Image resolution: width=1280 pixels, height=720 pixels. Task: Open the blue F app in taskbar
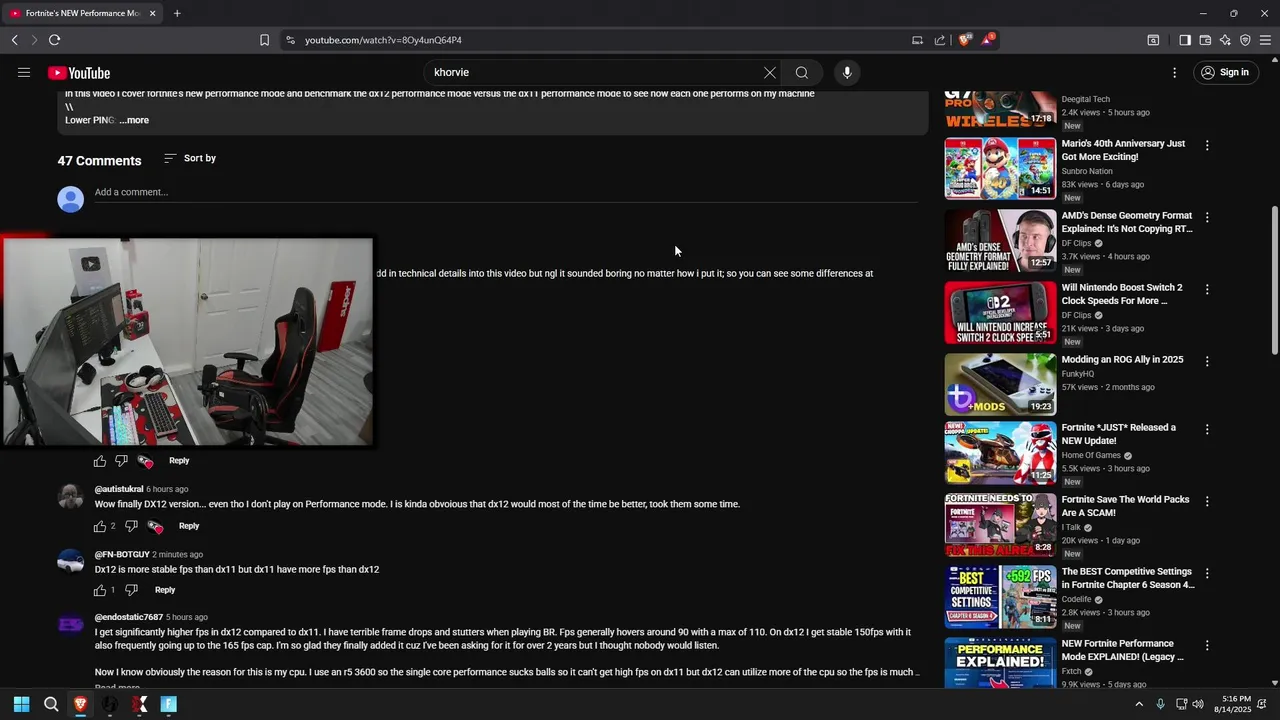click(168, 704)
